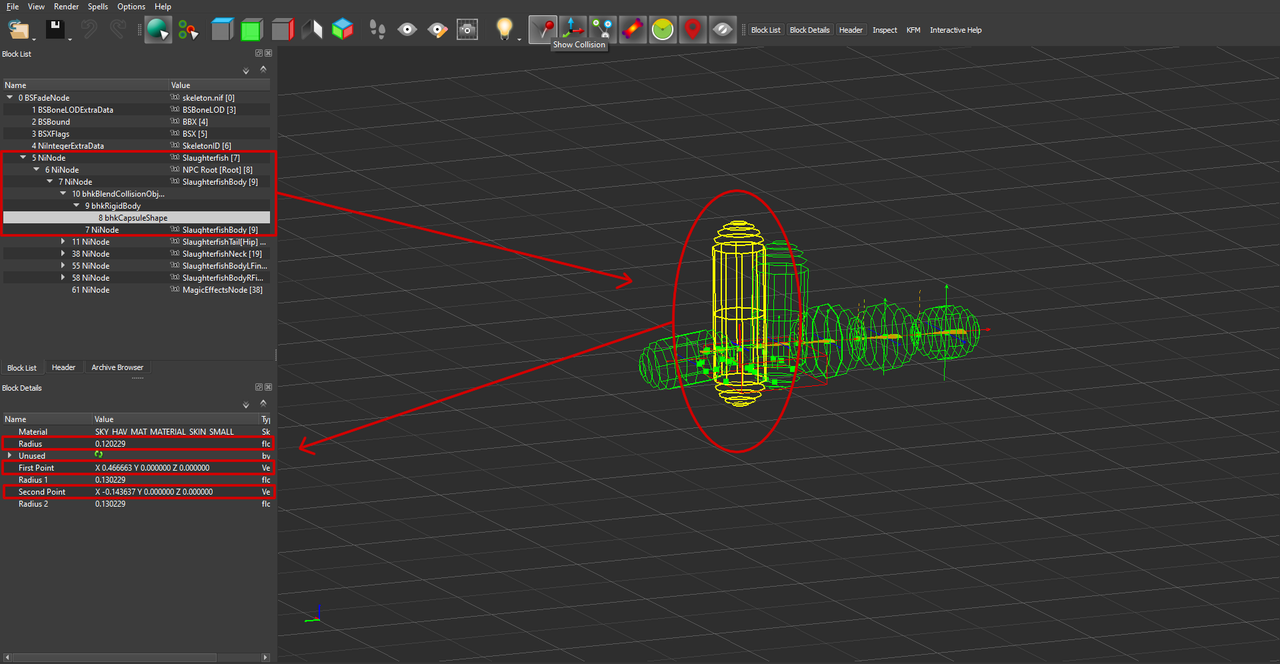The image size is (1280, 664).
Task: Click the User view folded-plane icon
Action: [312, 30]
